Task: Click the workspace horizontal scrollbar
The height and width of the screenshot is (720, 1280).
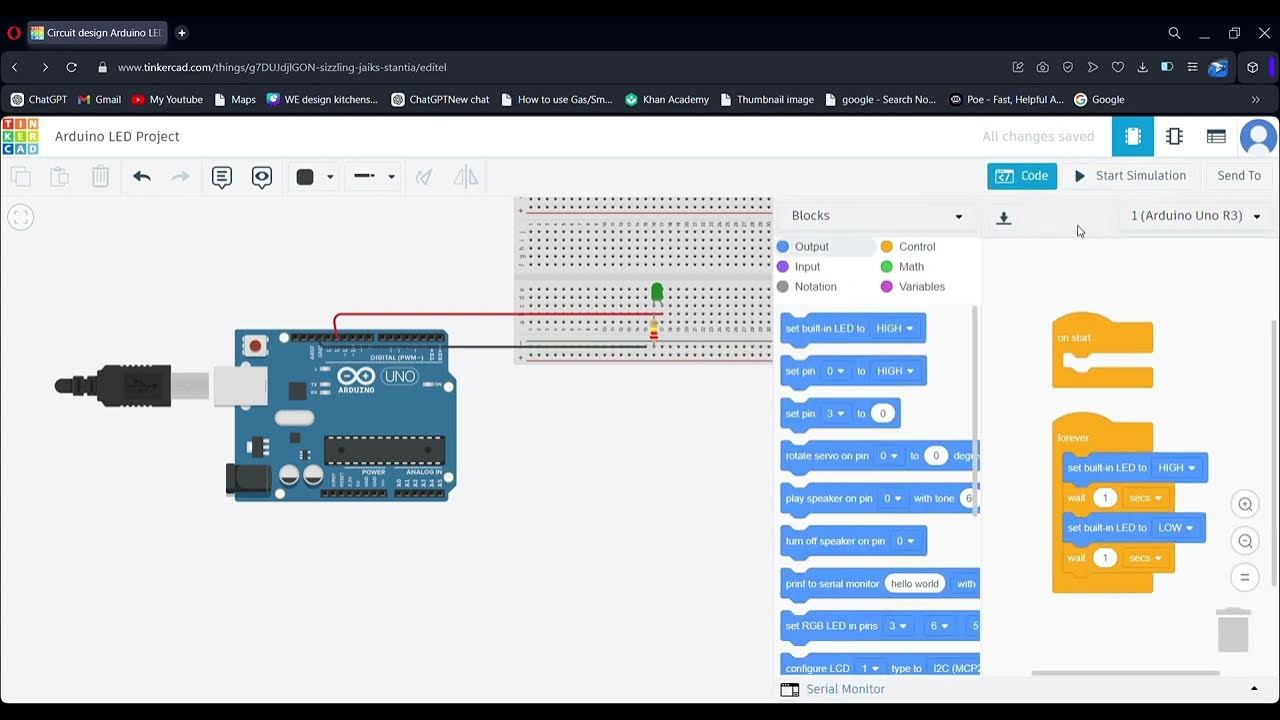Action: (1125, 673)
